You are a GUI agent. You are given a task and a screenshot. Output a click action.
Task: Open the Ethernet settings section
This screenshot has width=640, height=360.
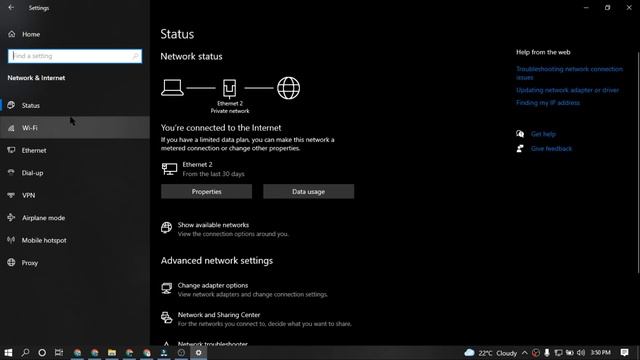(75, 150)
